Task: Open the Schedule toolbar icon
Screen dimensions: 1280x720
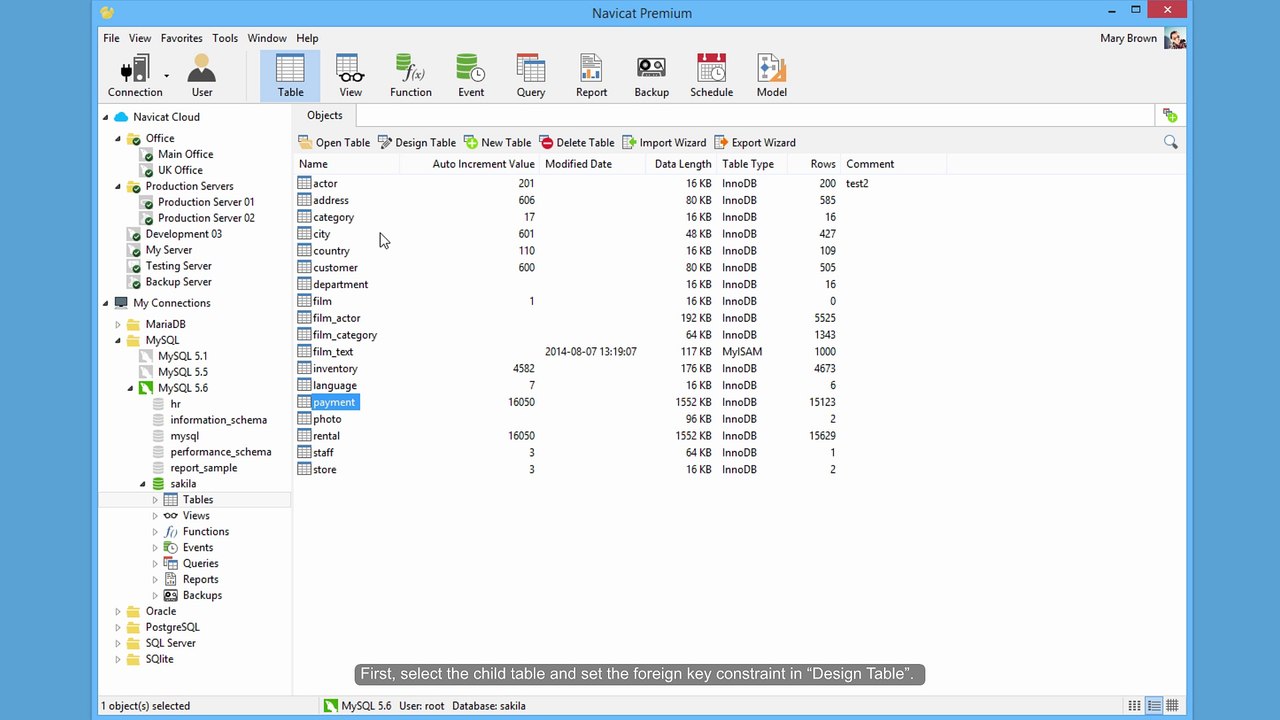Action: click(x=711, y=76)
